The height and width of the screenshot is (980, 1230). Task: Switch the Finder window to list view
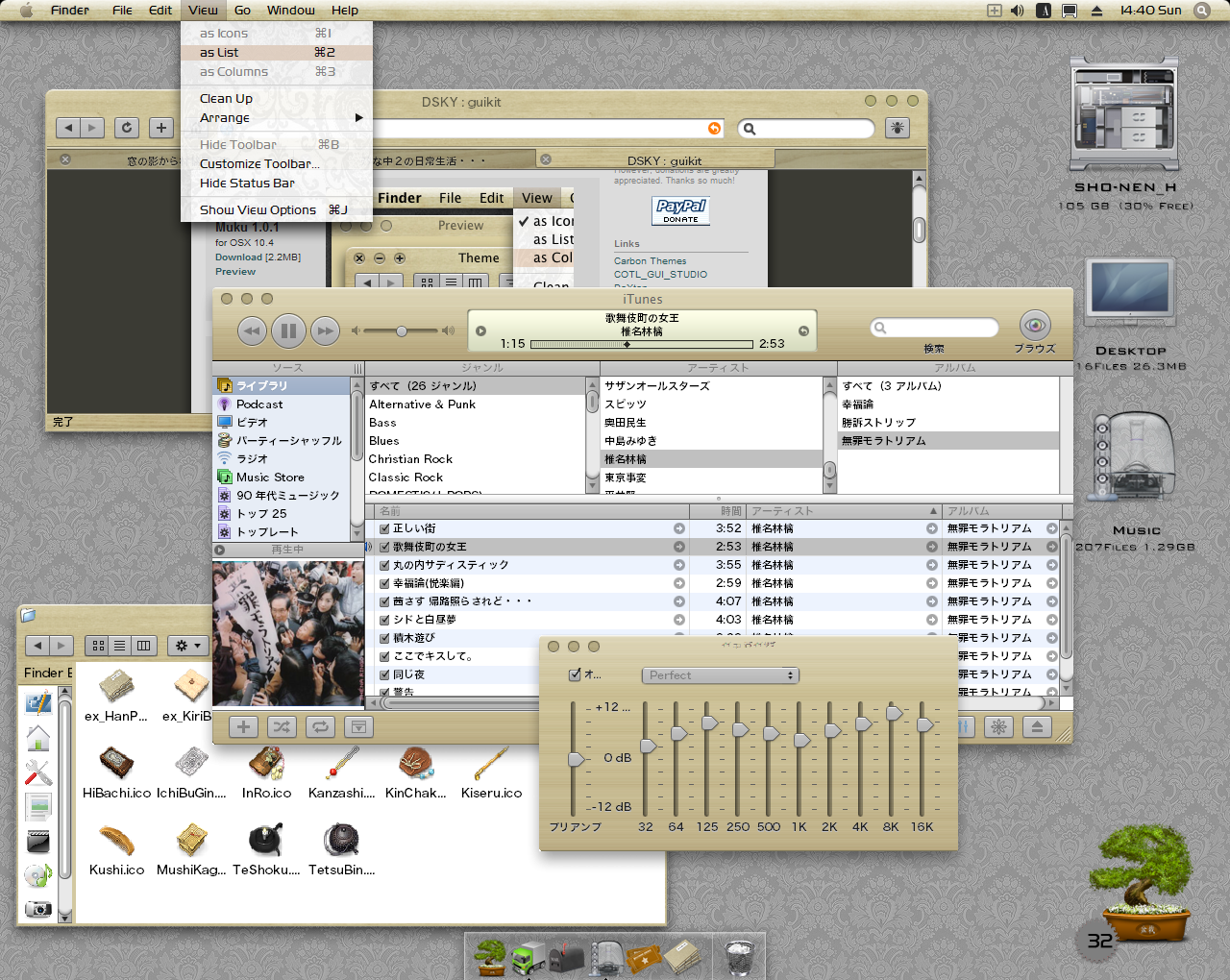click(120, 646)
